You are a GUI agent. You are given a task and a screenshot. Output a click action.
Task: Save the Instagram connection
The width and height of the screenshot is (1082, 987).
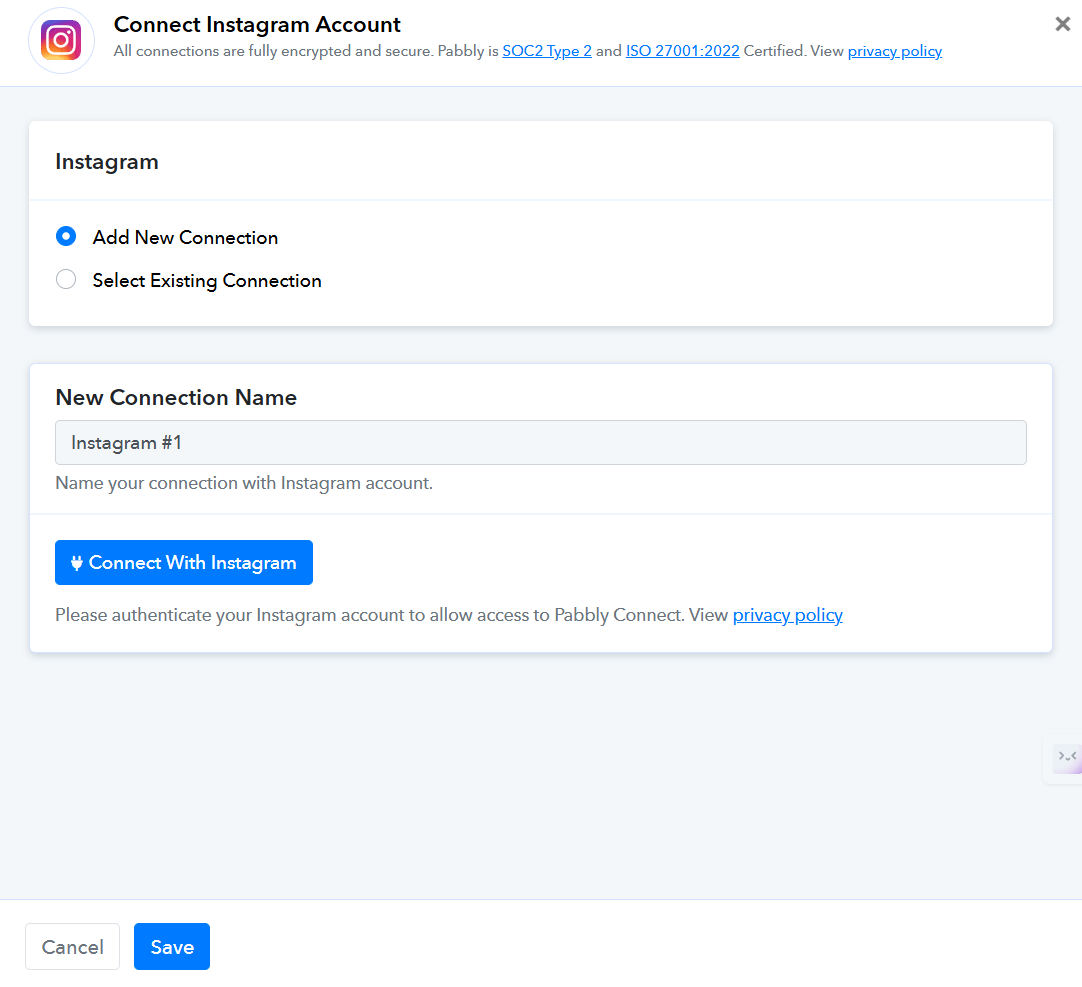click(172, 946)
